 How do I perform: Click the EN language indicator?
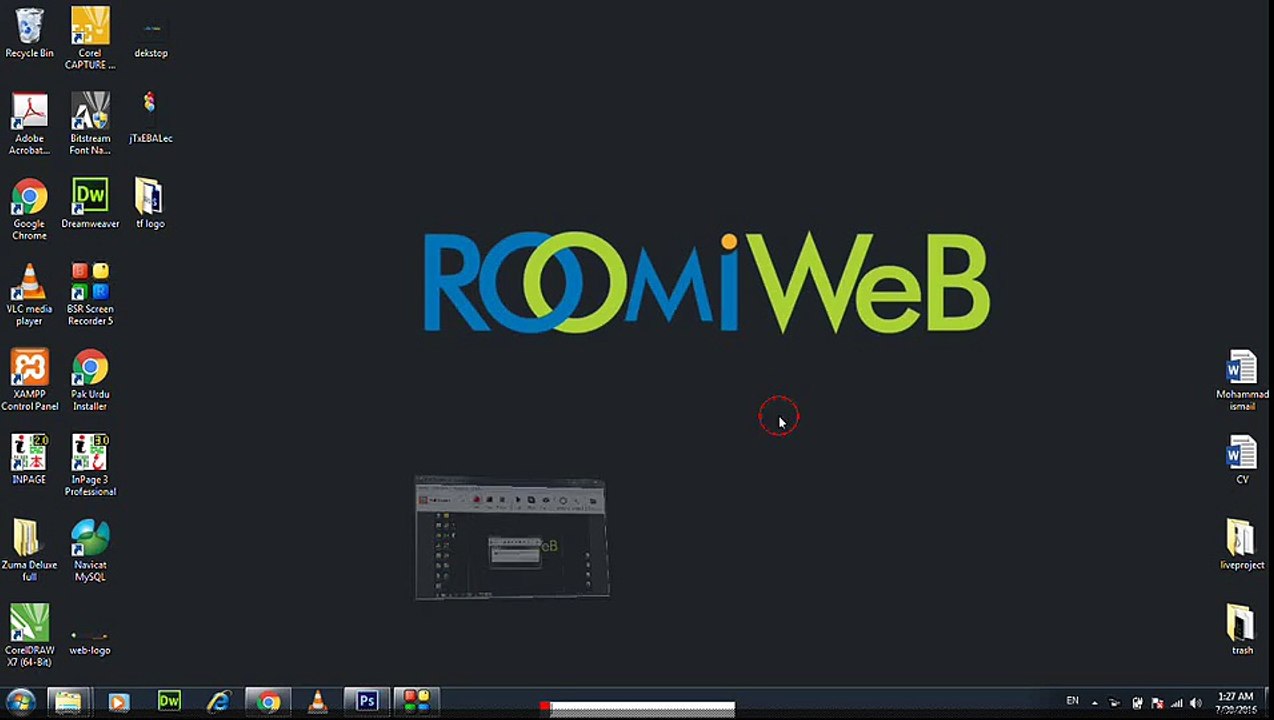click(1072, 701)
